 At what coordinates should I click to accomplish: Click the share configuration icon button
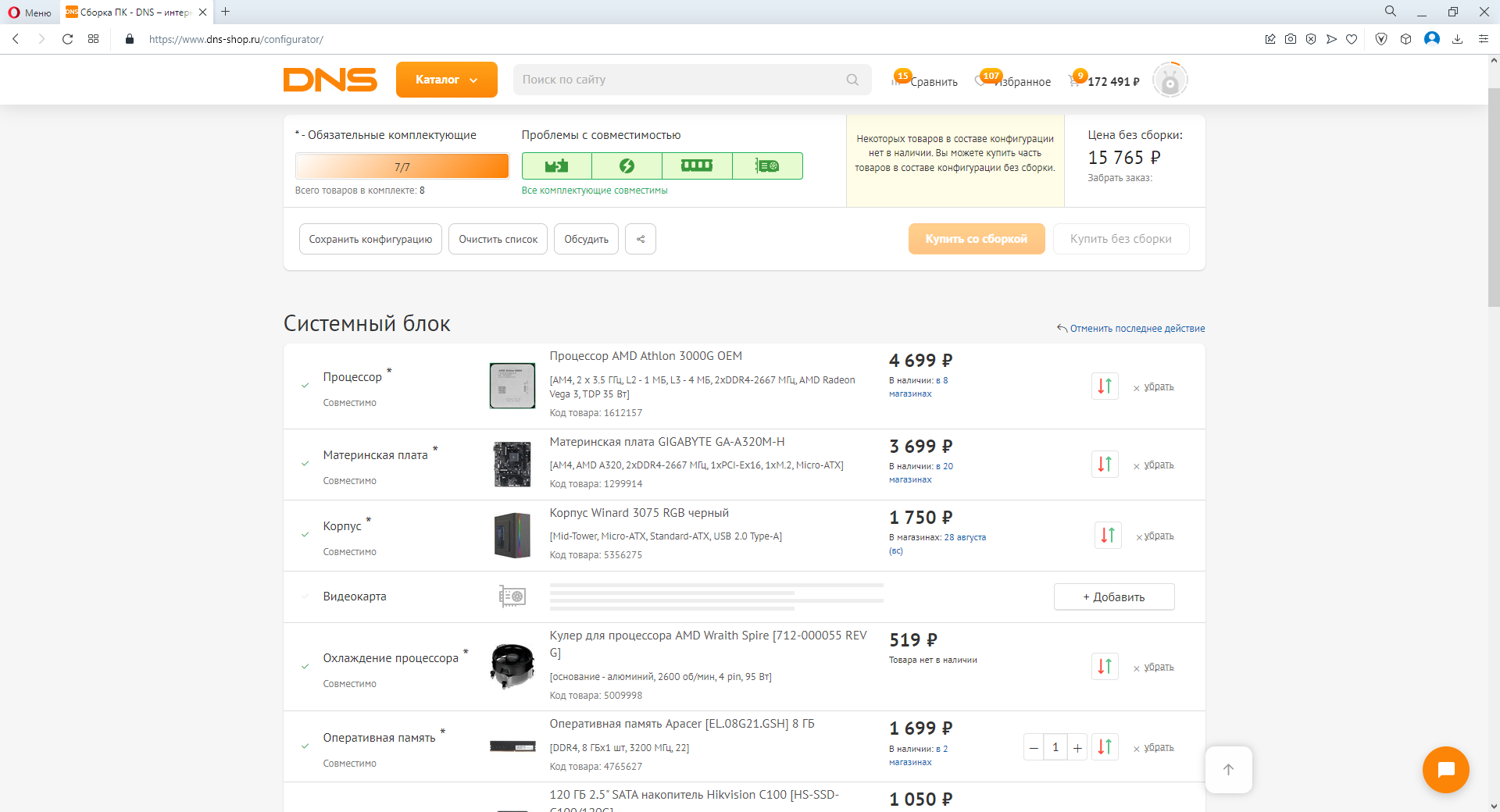point(641,239)
